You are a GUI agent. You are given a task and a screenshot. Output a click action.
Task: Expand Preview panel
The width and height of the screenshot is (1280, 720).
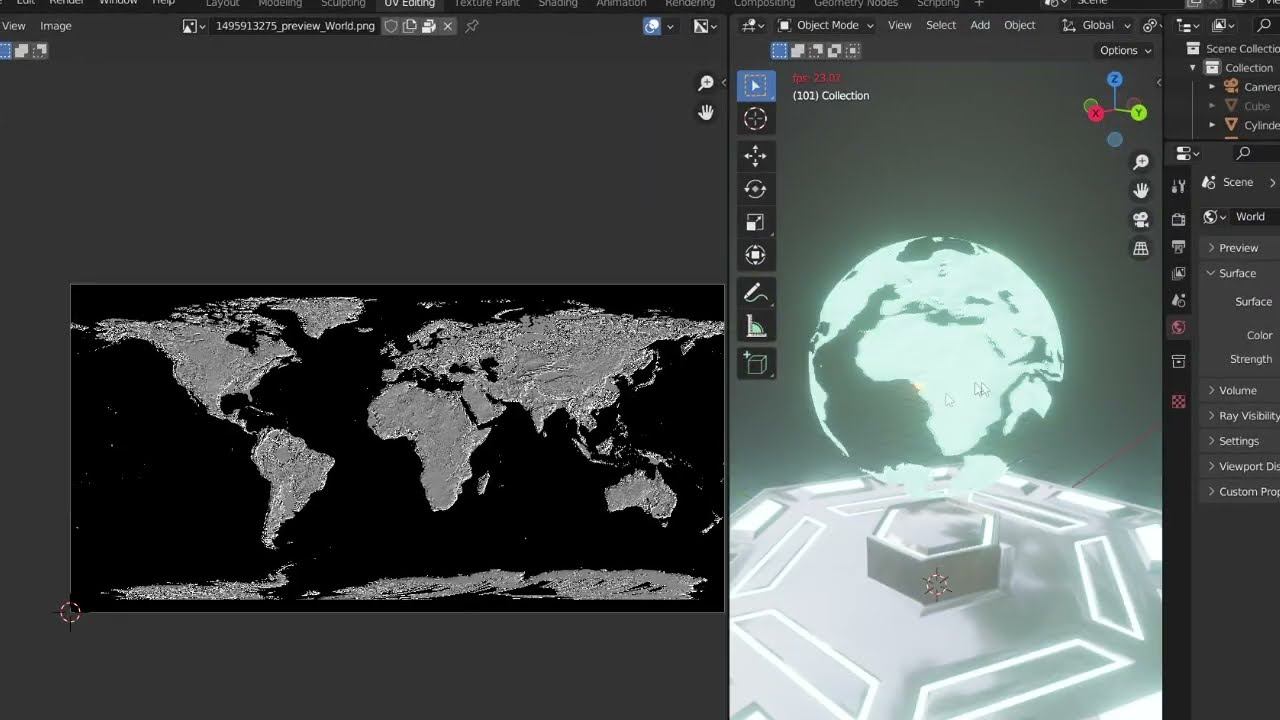tap(1238, 248)
